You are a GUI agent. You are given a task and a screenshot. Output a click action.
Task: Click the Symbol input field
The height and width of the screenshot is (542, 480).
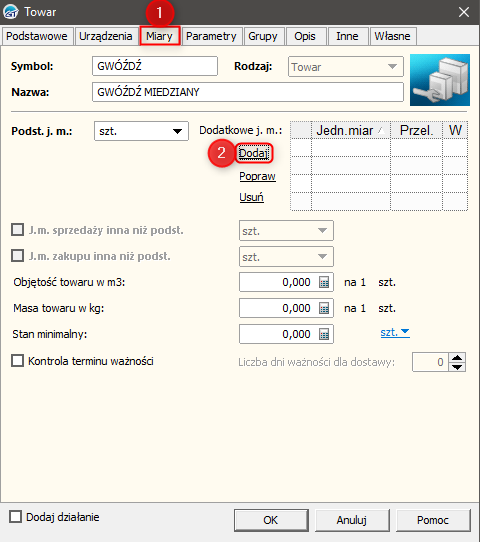coord(155,66)
